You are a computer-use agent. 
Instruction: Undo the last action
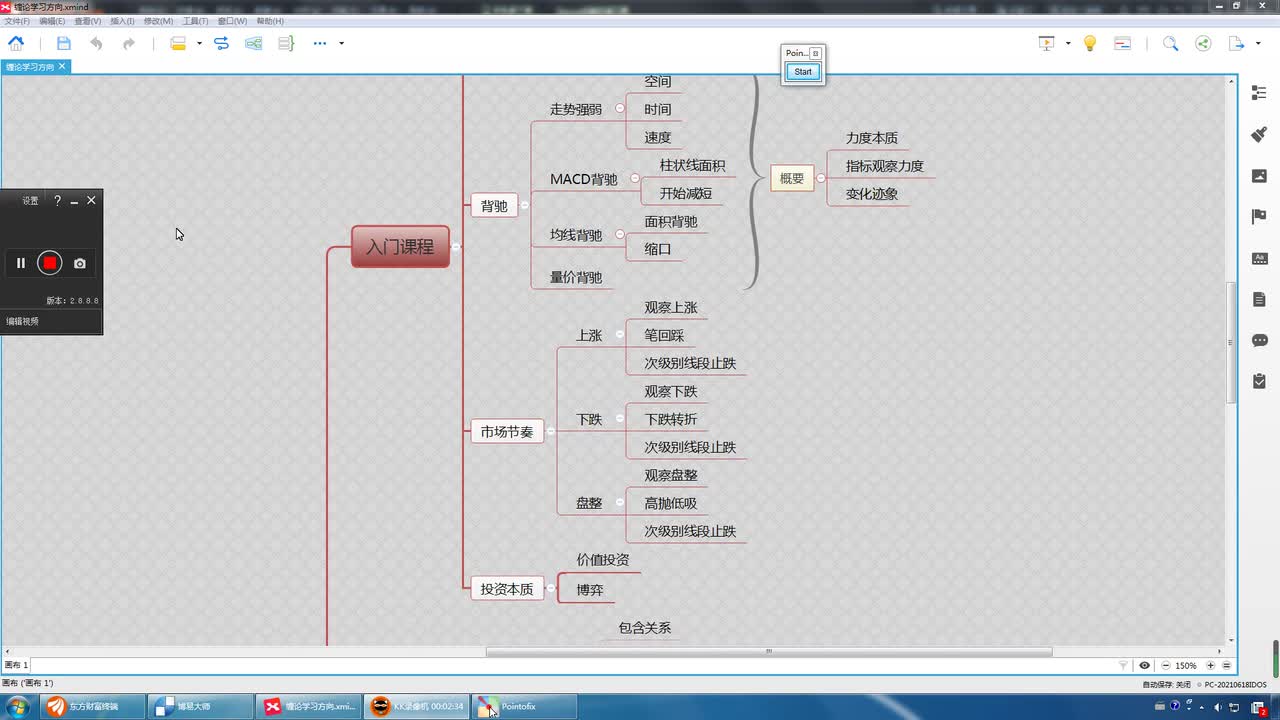pyautogui.click(x=96, y=43)
